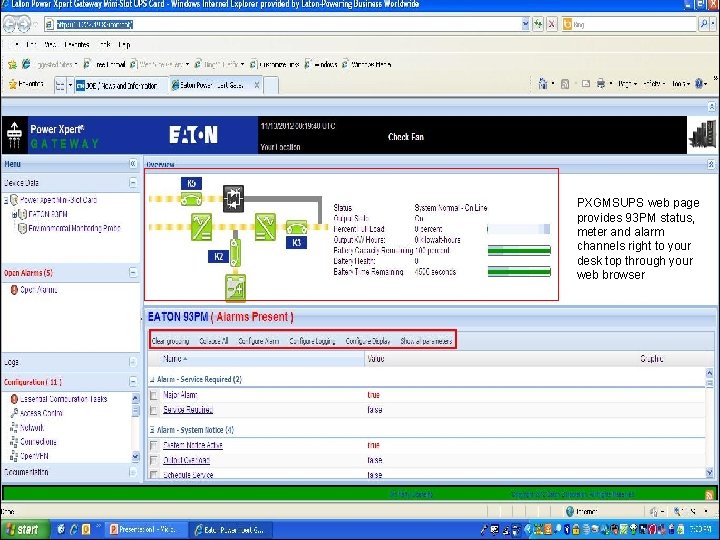Viewport: 720px width, 540px height.
Task: Collapse the Open Alarms panel
Action: point(133,273)
